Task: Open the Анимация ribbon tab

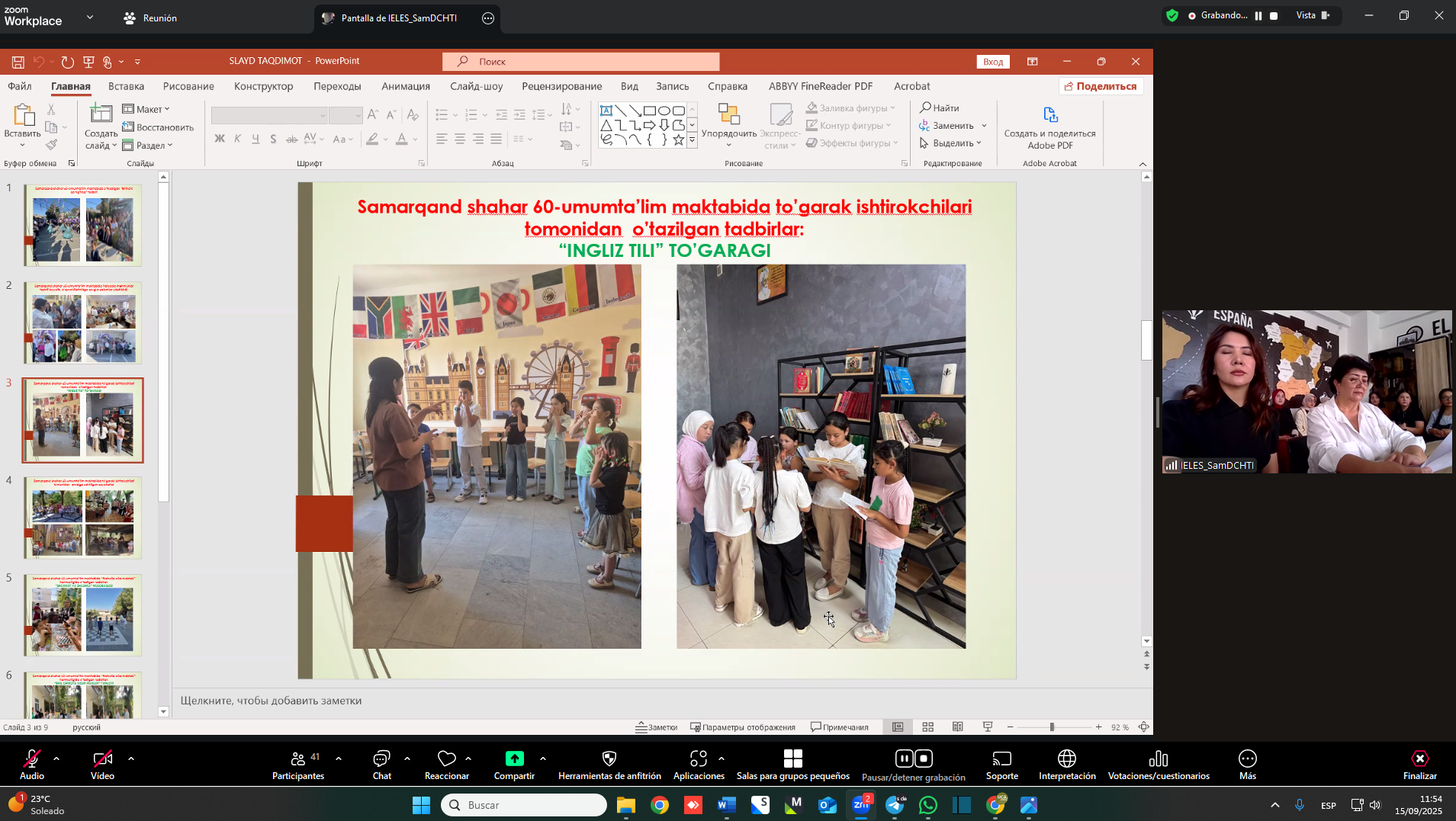Action: coord(406,86)
